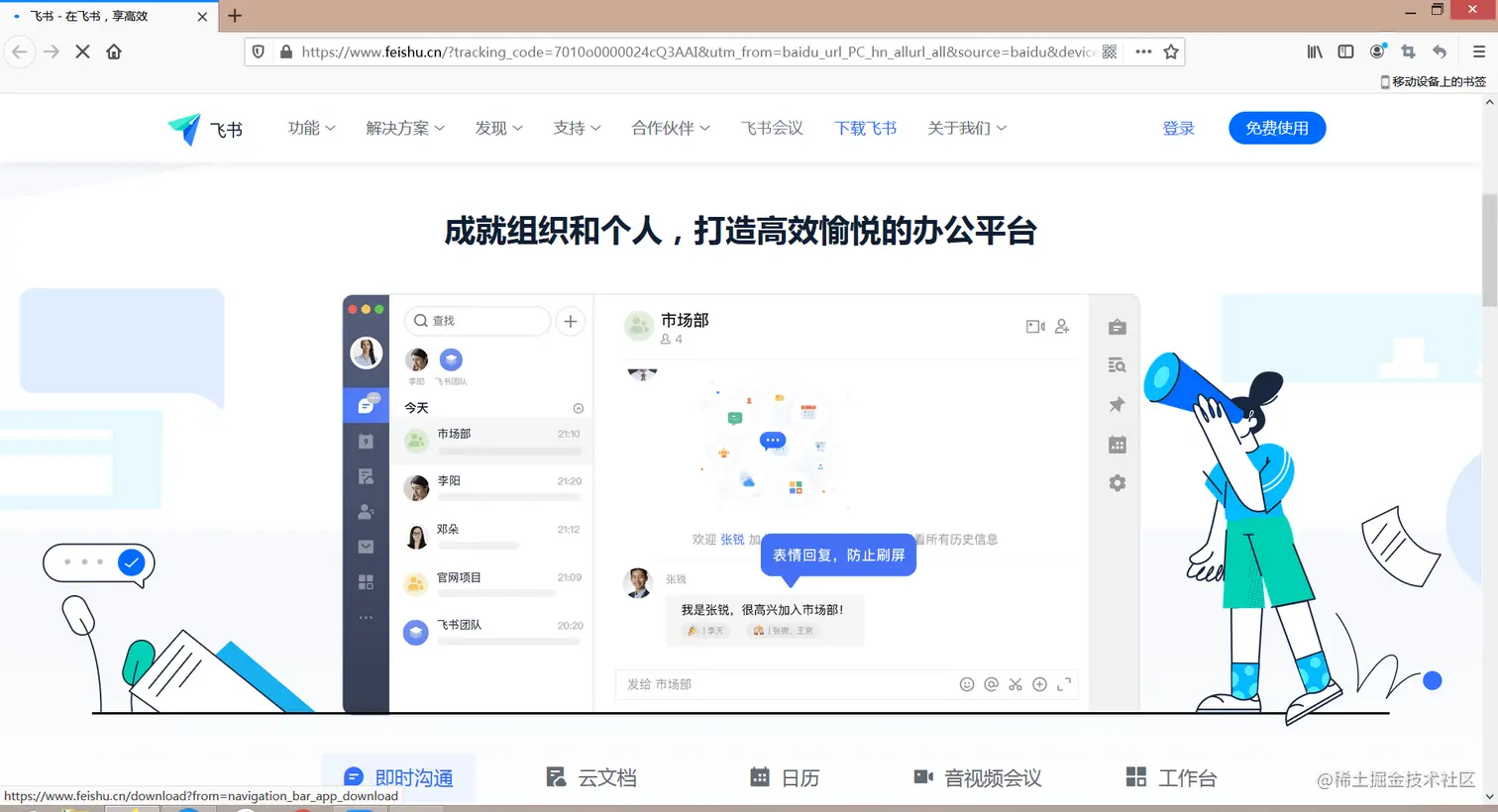
Task: Click the pin icon in the right sidebar
Action: [1117, 404]
